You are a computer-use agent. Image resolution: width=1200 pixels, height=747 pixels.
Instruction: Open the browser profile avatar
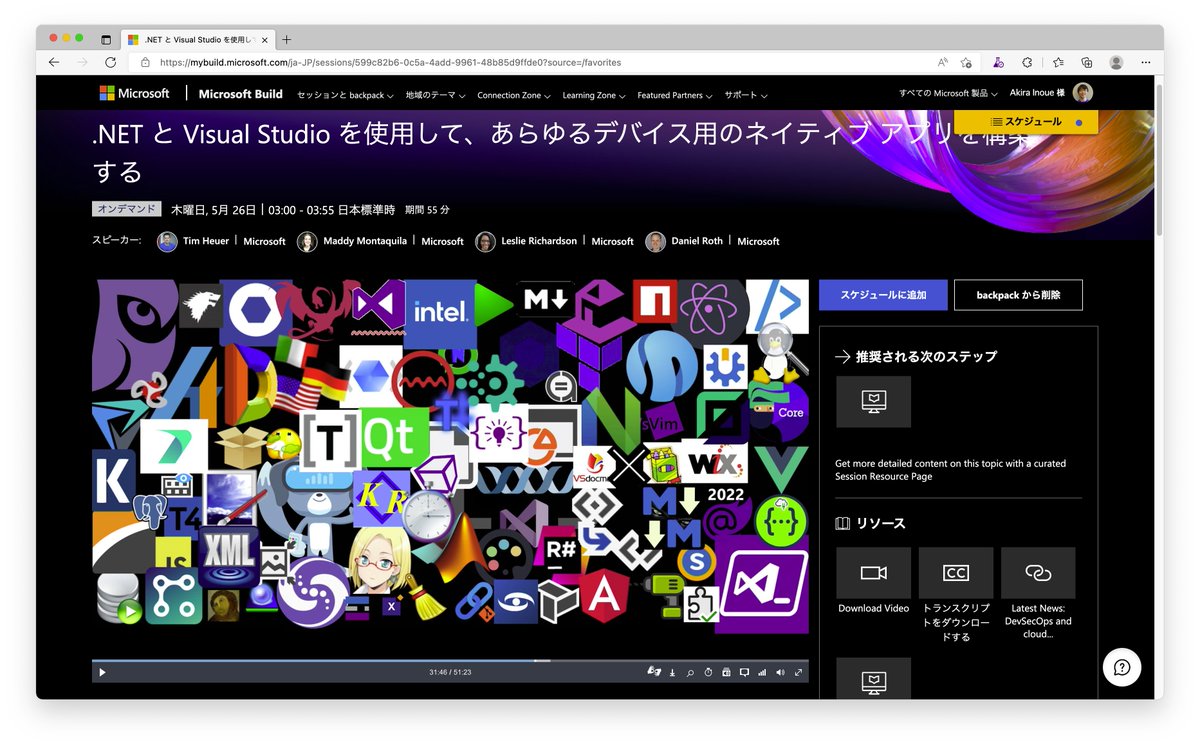click(1116, 62)
